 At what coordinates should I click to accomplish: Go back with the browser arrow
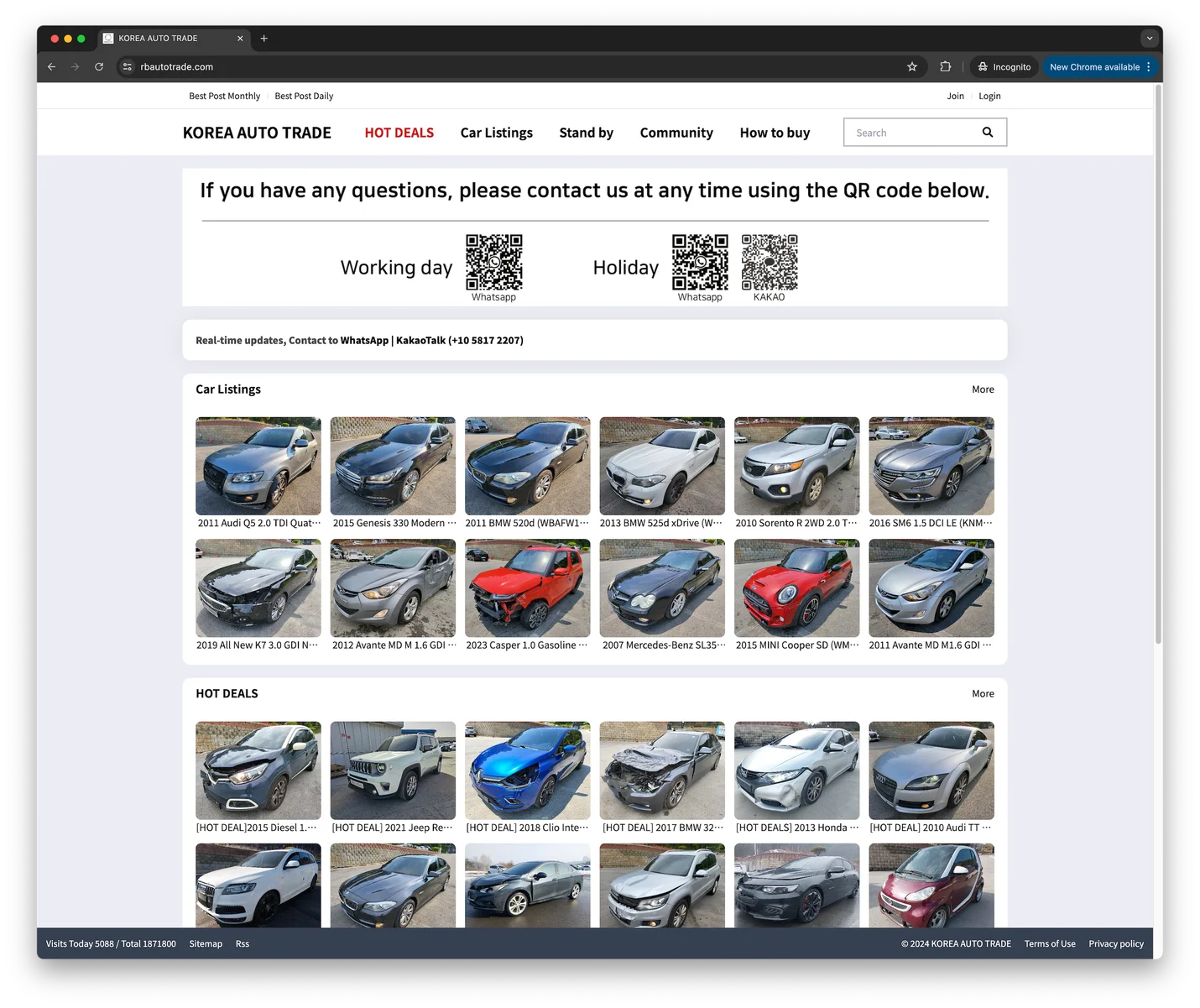point(52,67)
